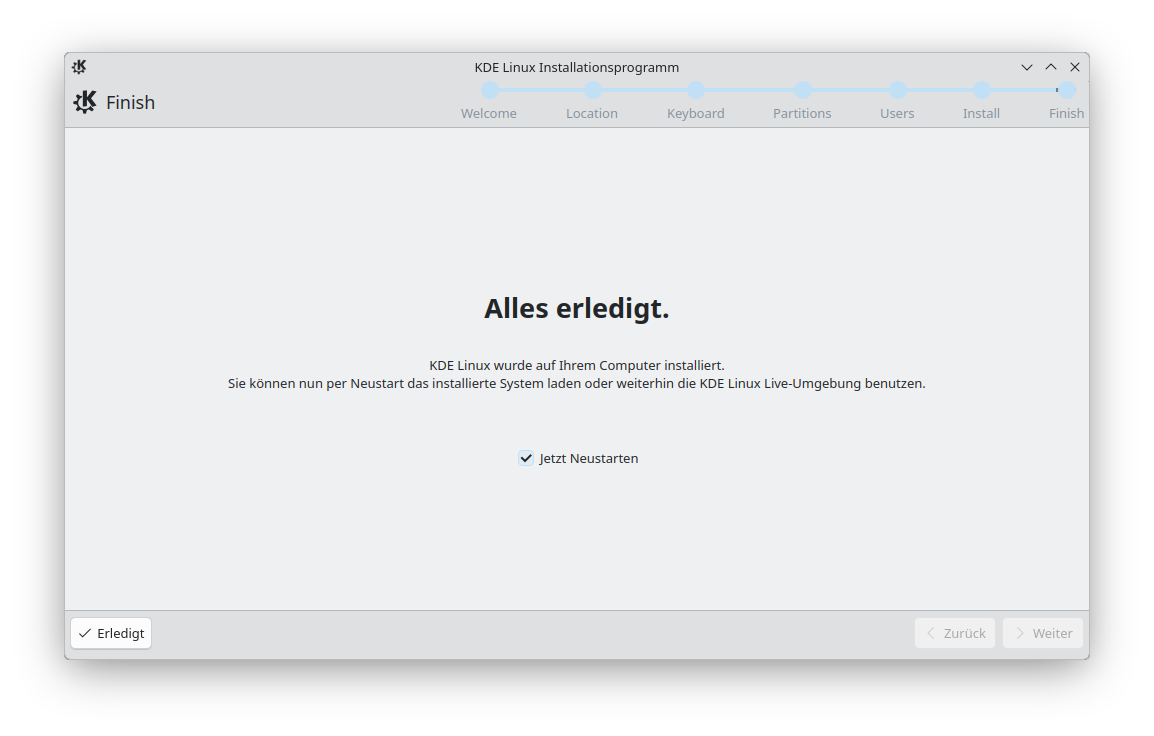
Task: Click the KDE gear logo beside the Finish heading
Action: click(x=85, y=102)
